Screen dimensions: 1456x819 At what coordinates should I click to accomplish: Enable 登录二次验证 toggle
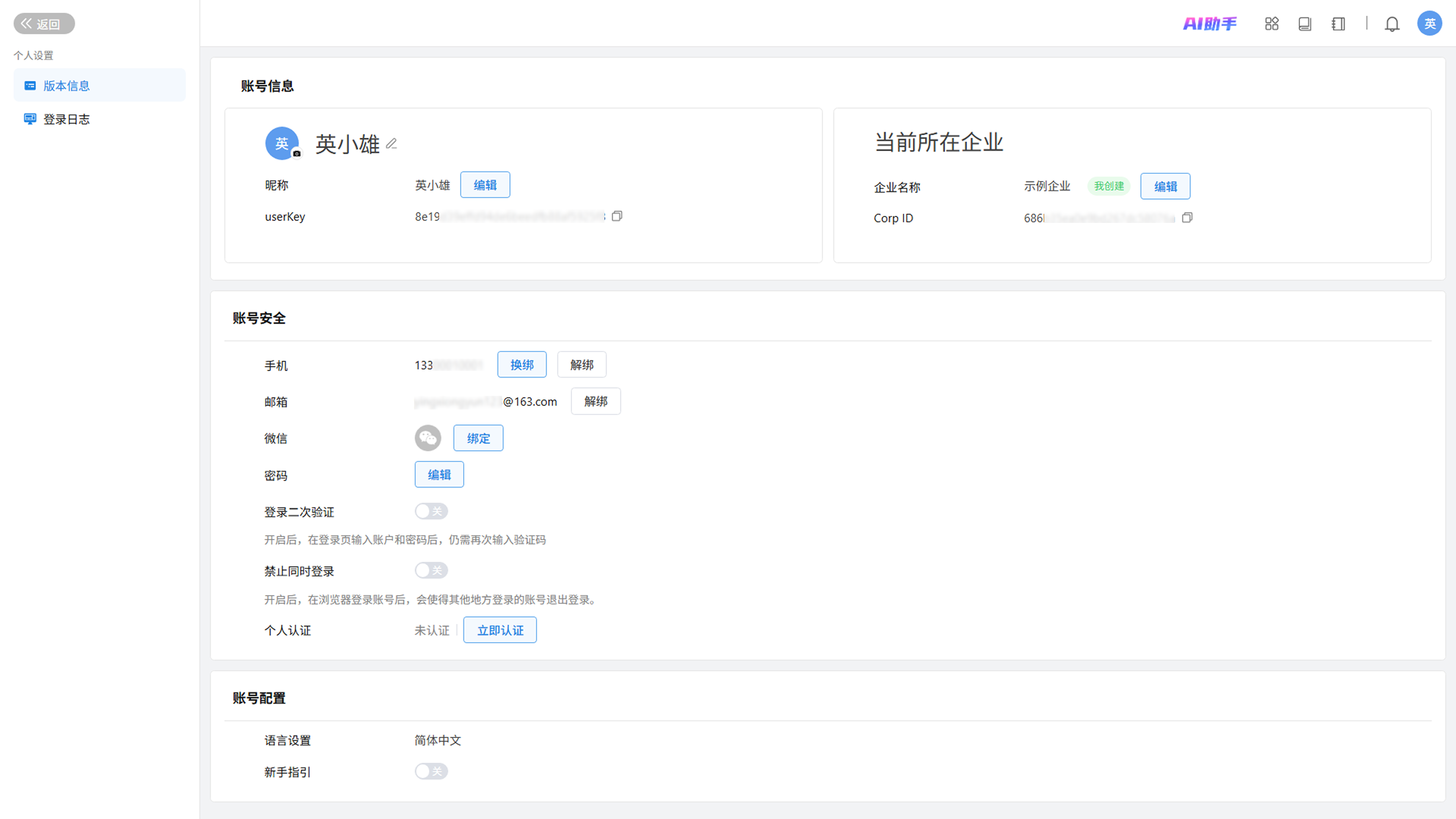pyautogui.click(x=431, y=511)
